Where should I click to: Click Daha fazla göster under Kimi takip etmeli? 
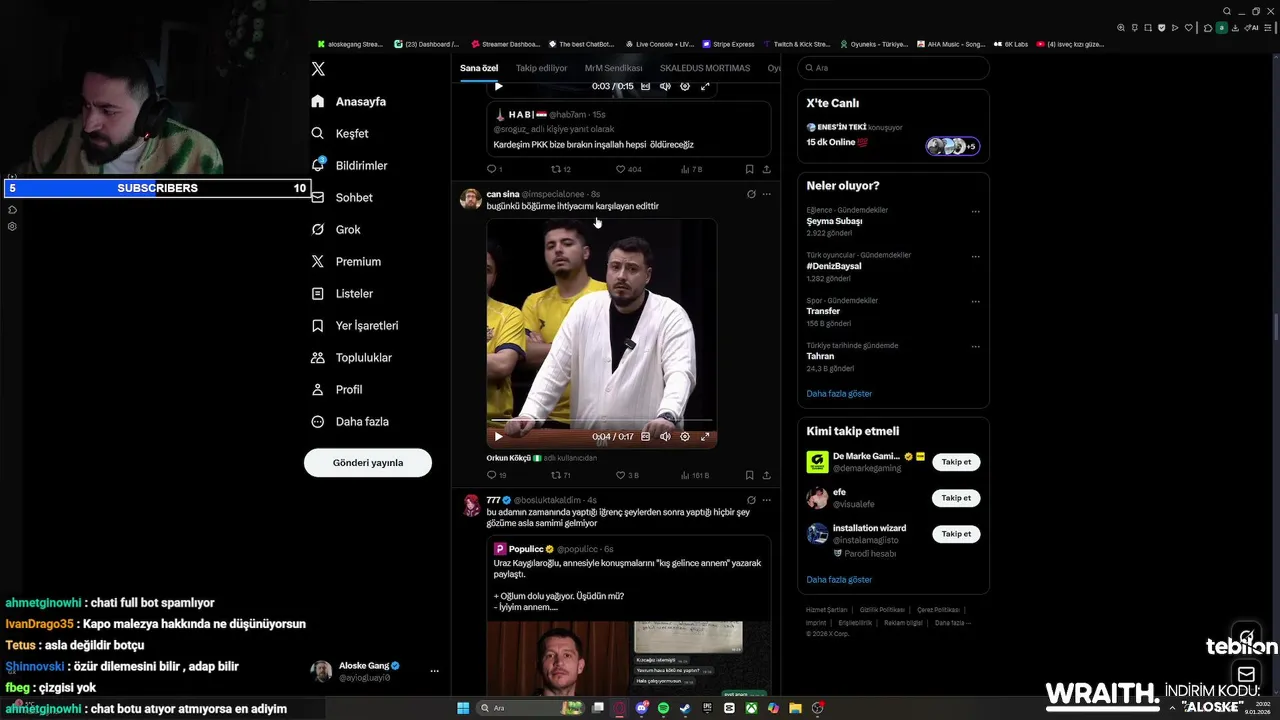pos(839,579)
